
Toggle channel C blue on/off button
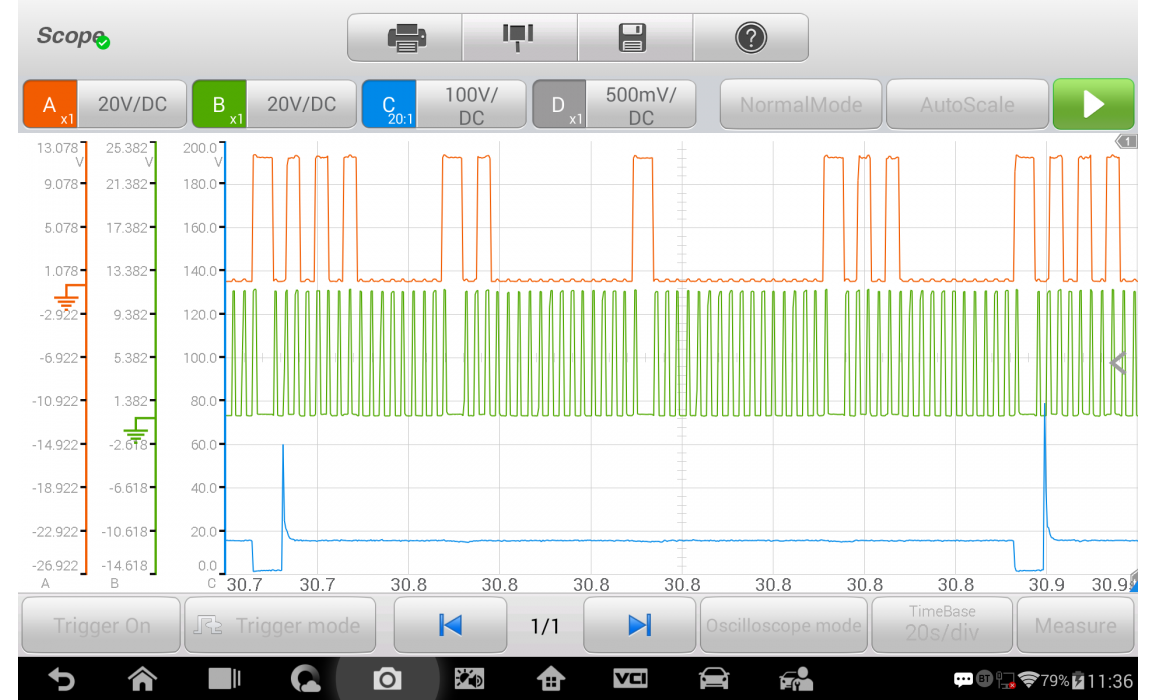389,105
